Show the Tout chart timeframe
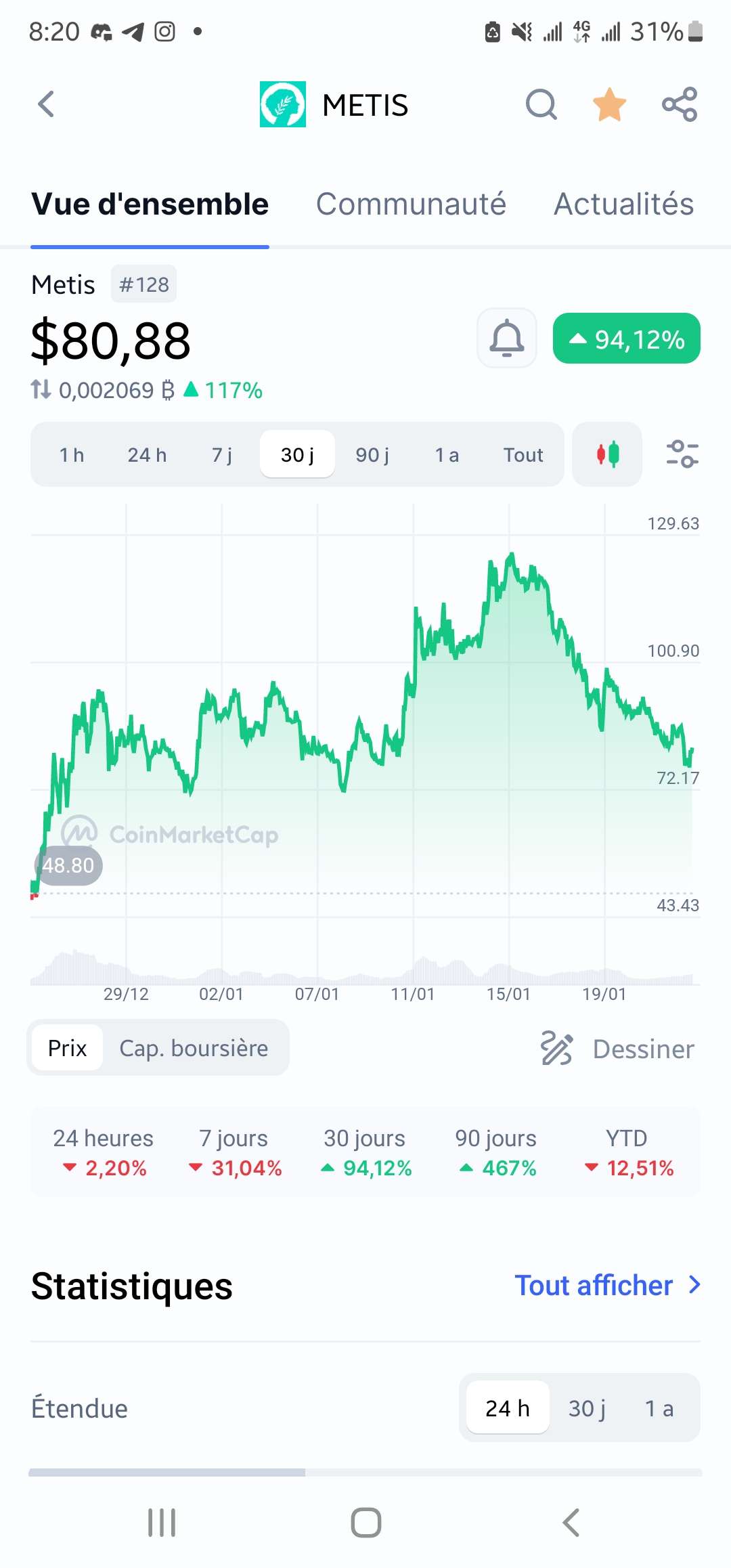Viewport: 731px width, 1568px height. tap(523, 454)
